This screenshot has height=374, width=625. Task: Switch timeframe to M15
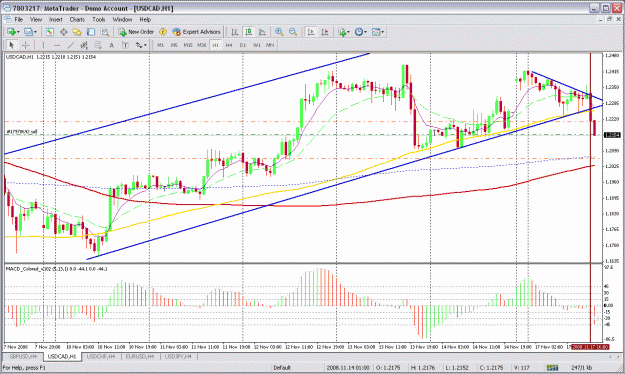[x=188, y=45]
